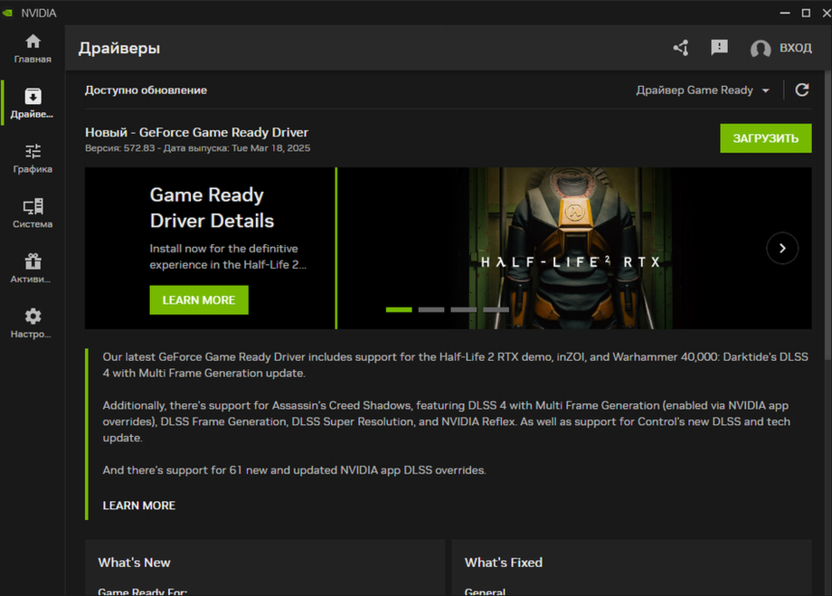
Task: Click the green LEARN MORE banner button
Action: (x=199, y=300)
